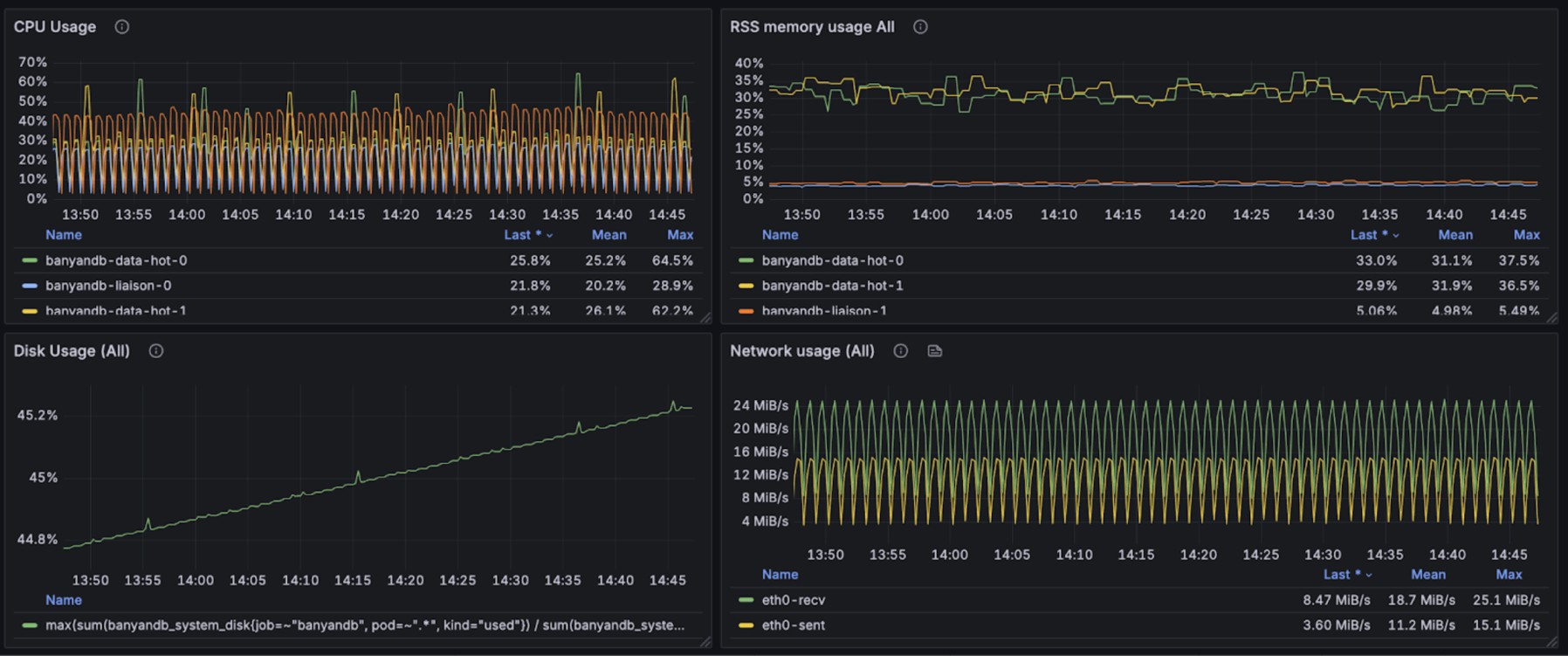This screenshot has height=656, width=1568.
Task: Open the Disk Usage (All) panel title menu
Action: pos(72,351)
